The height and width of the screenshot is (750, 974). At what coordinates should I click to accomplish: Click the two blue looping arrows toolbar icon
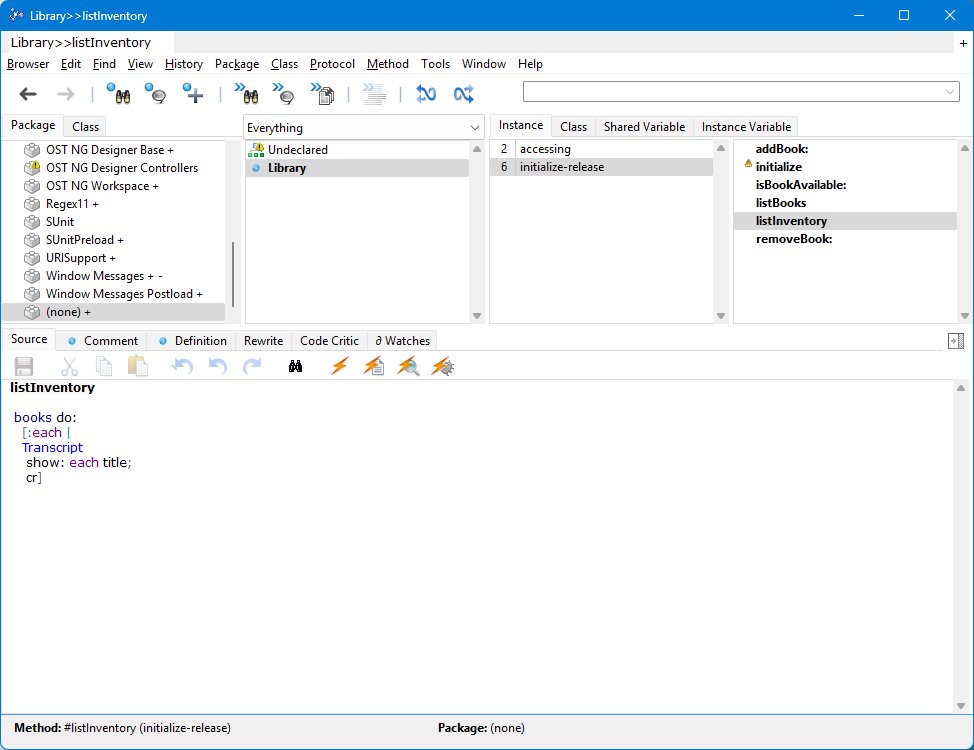[426, 94]
